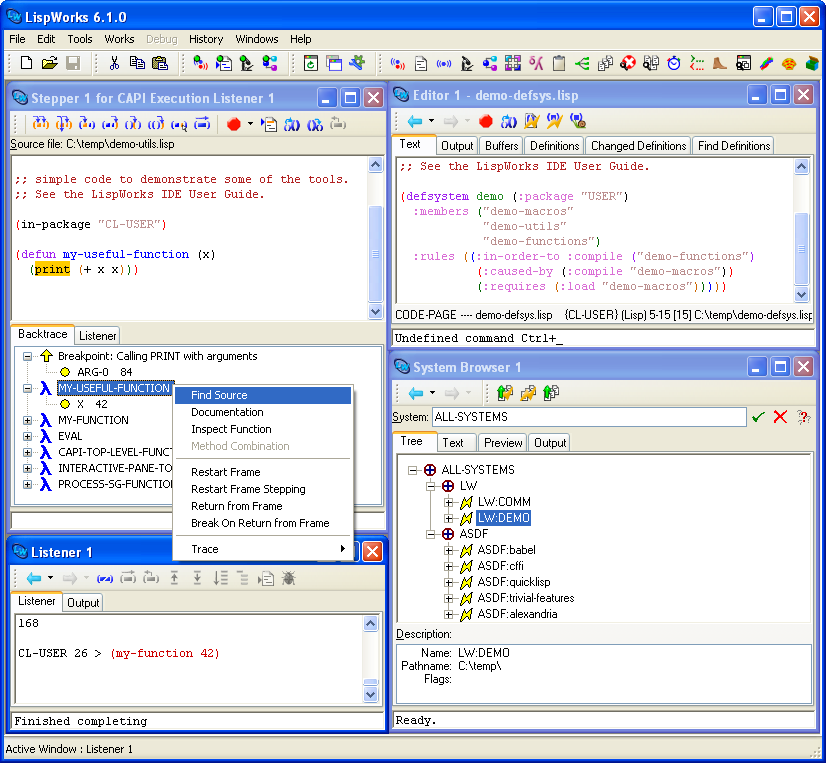
Task: Click the lifebuoy help icon in main toolbar
Action: tap(628, 63)
